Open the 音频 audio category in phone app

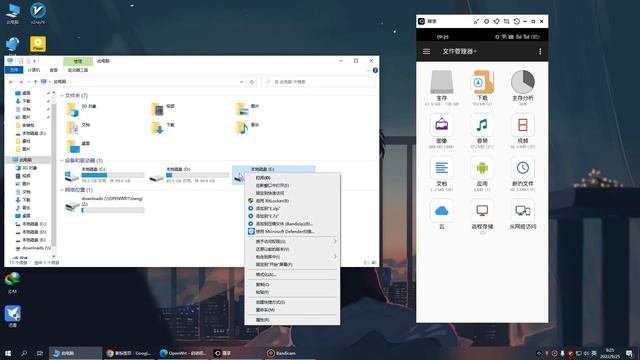coord(482,125)
